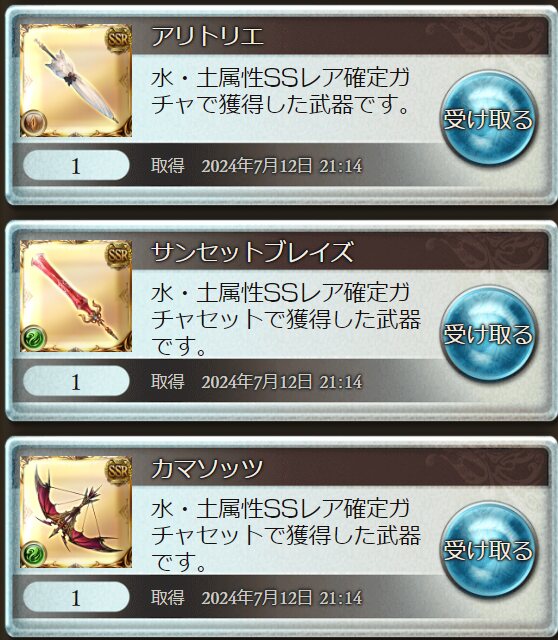Click the アリトリエ weapon thumbnail

coord(76,80)
